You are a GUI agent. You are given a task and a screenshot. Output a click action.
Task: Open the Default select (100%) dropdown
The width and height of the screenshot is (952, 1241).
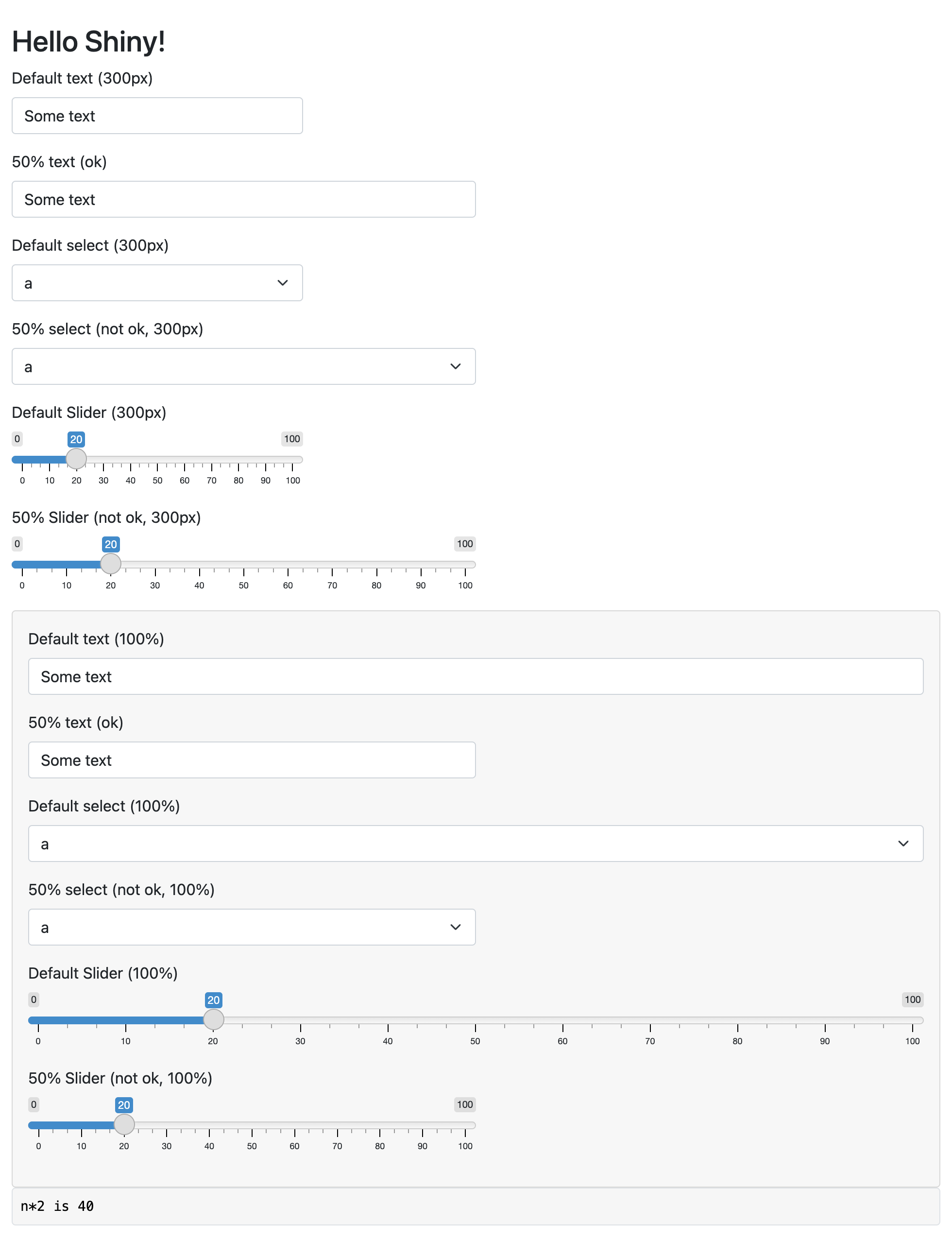(x=475, y=843)
